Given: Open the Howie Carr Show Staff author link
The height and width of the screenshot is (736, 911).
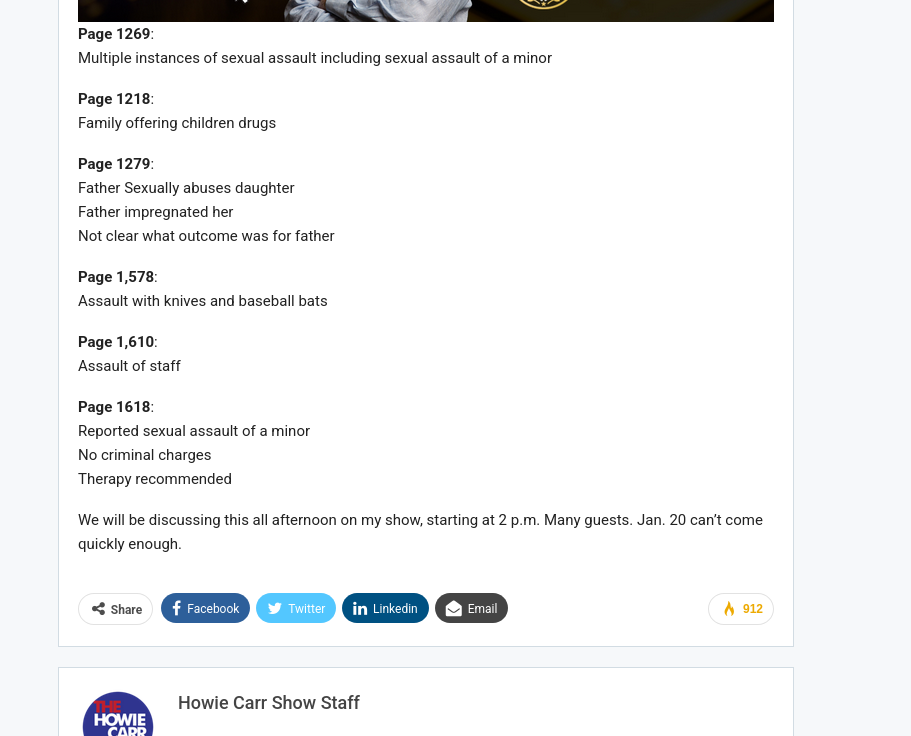Looking at the screenshot, I should coord(268,703).
